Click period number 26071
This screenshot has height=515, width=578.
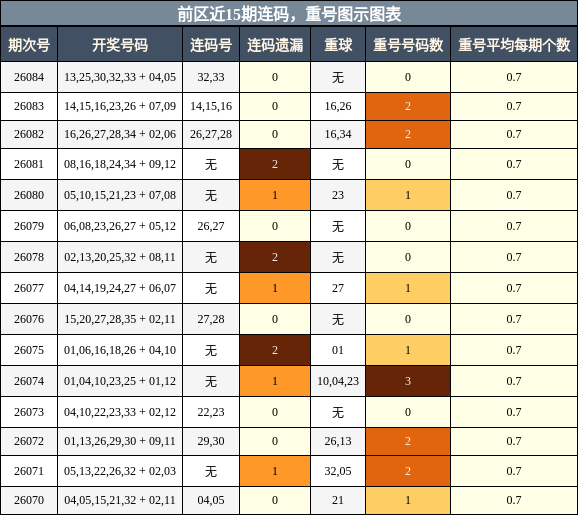coord(29,471)
